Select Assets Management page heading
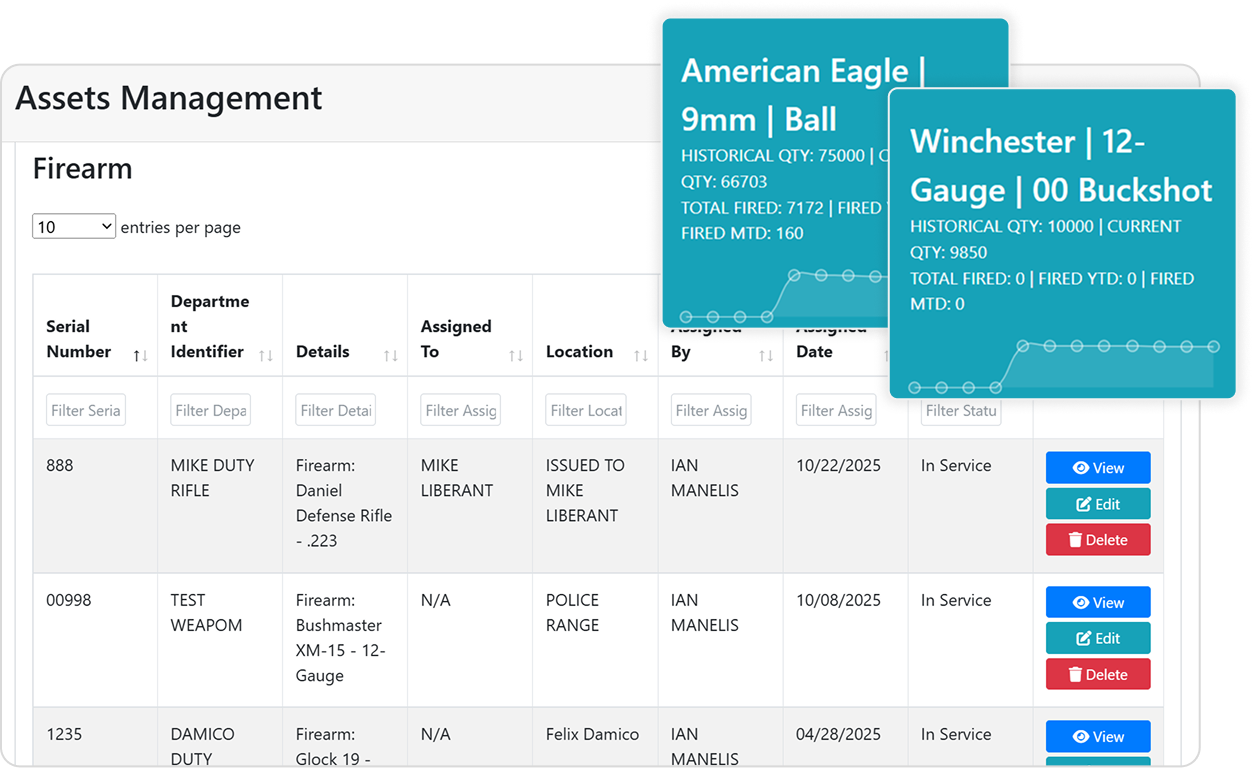Screen dimensions: 1255x768 pos(169,98)
